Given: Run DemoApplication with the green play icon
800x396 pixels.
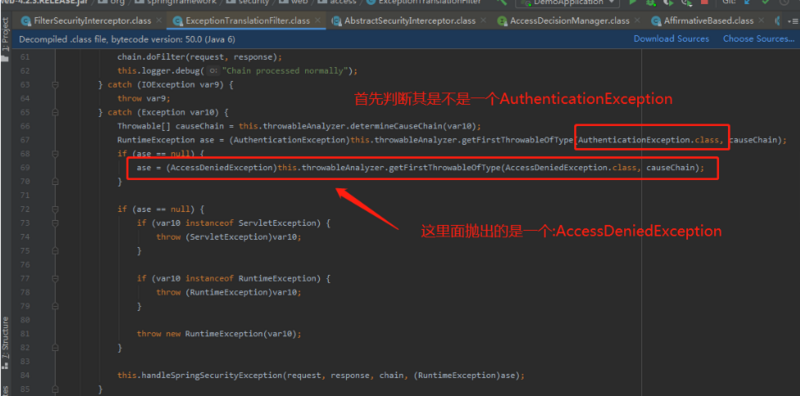Looking at the screenshot, I should (x=633, y=3).
